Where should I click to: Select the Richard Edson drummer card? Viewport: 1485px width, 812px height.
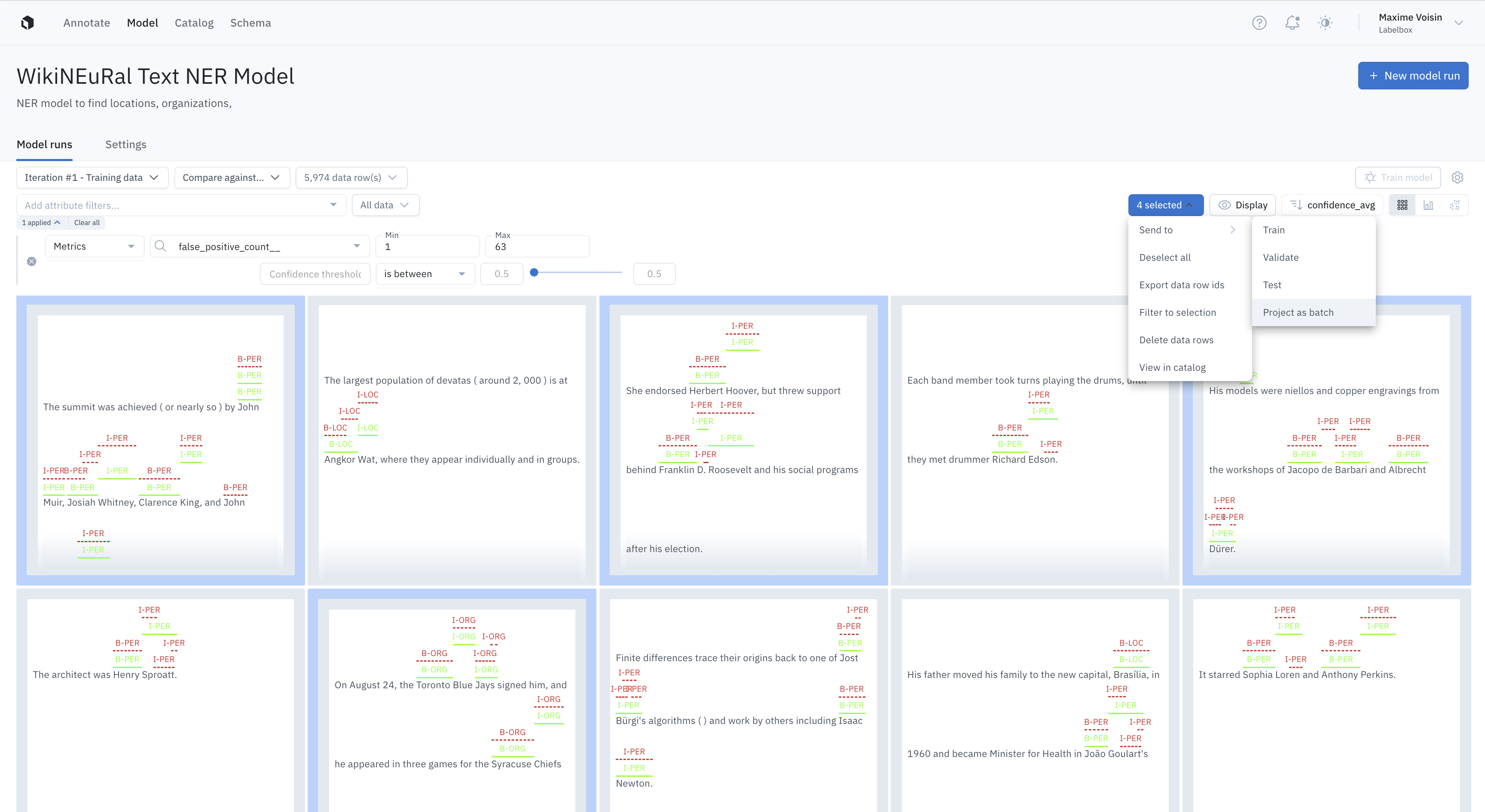click(1036, 441)
